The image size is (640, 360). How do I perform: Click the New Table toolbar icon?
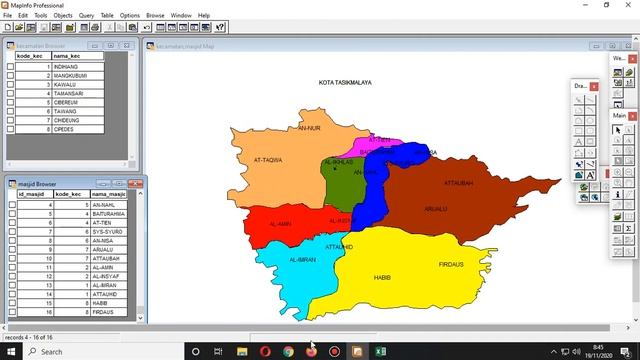[x=7, y=27]
